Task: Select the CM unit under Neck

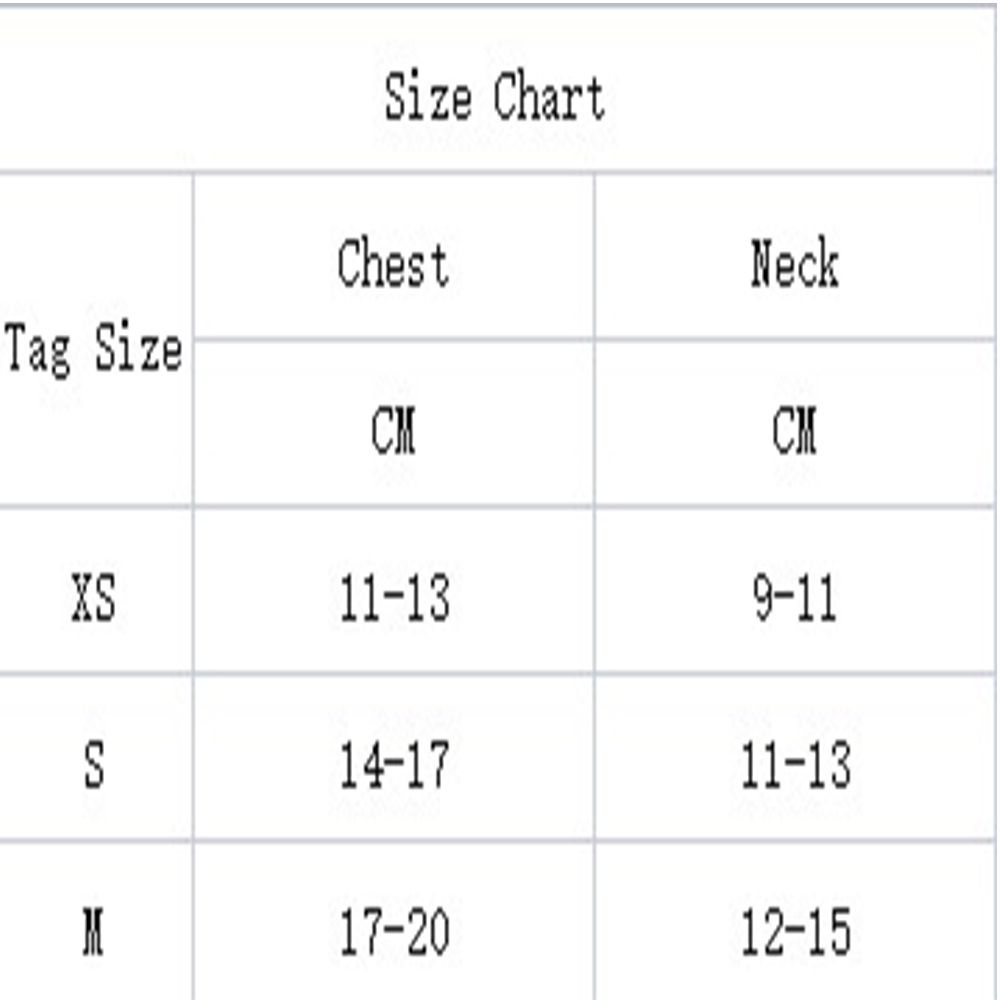Action: point(795,431)
